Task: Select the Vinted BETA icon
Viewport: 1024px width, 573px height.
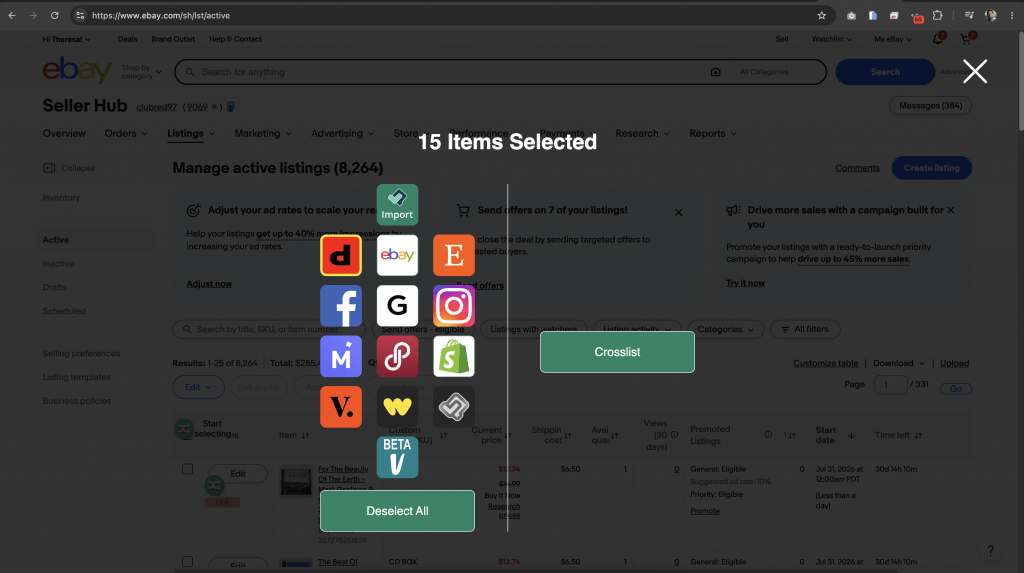Action: pyautogui.click(x=397, y=457)
